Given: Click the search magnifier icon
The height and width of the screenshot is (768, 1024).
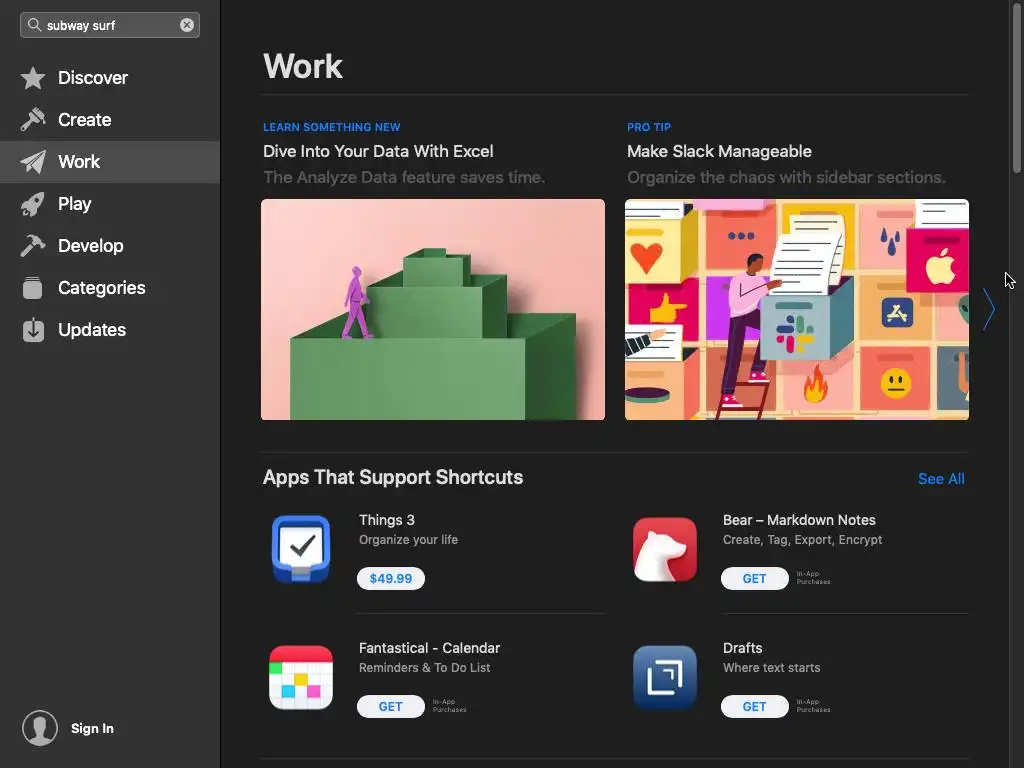Looking at the screenshot, I should pyautogui.click(x=35, y=25).
